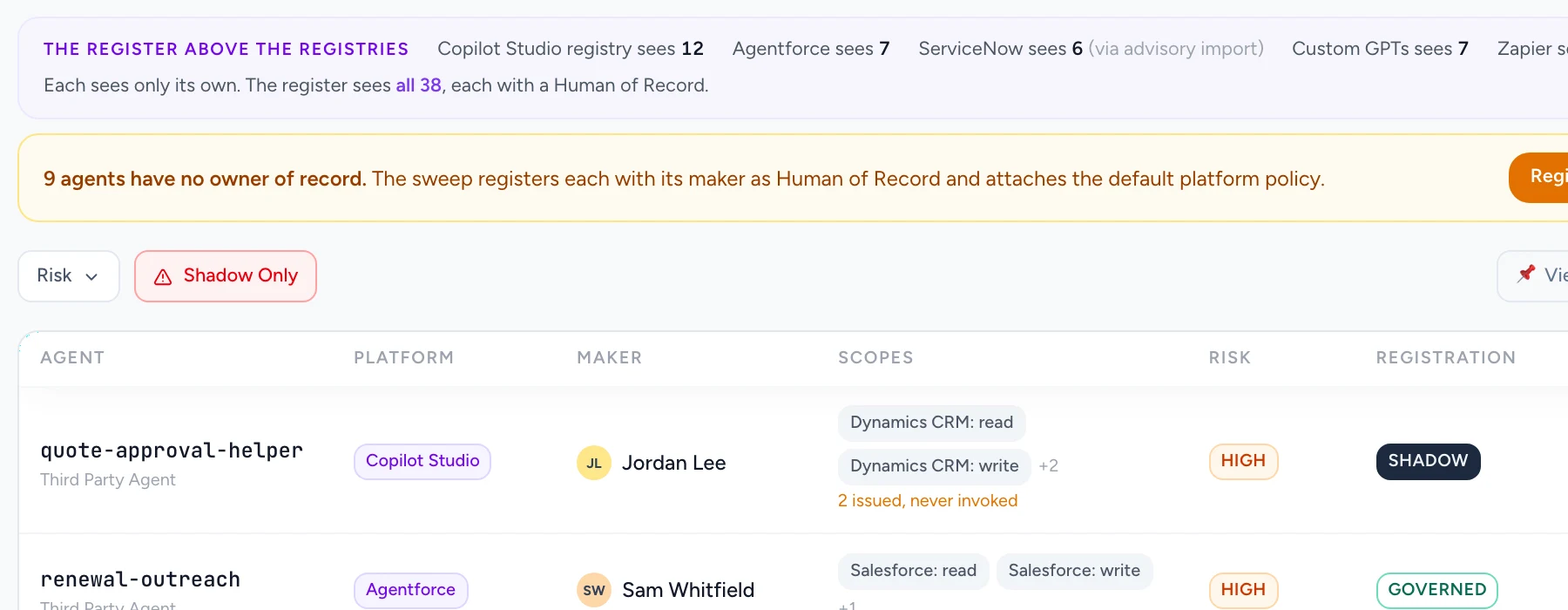
Task: Click 'Third Party Agent' label under quote-approval-helper
Action: [108, 480]
